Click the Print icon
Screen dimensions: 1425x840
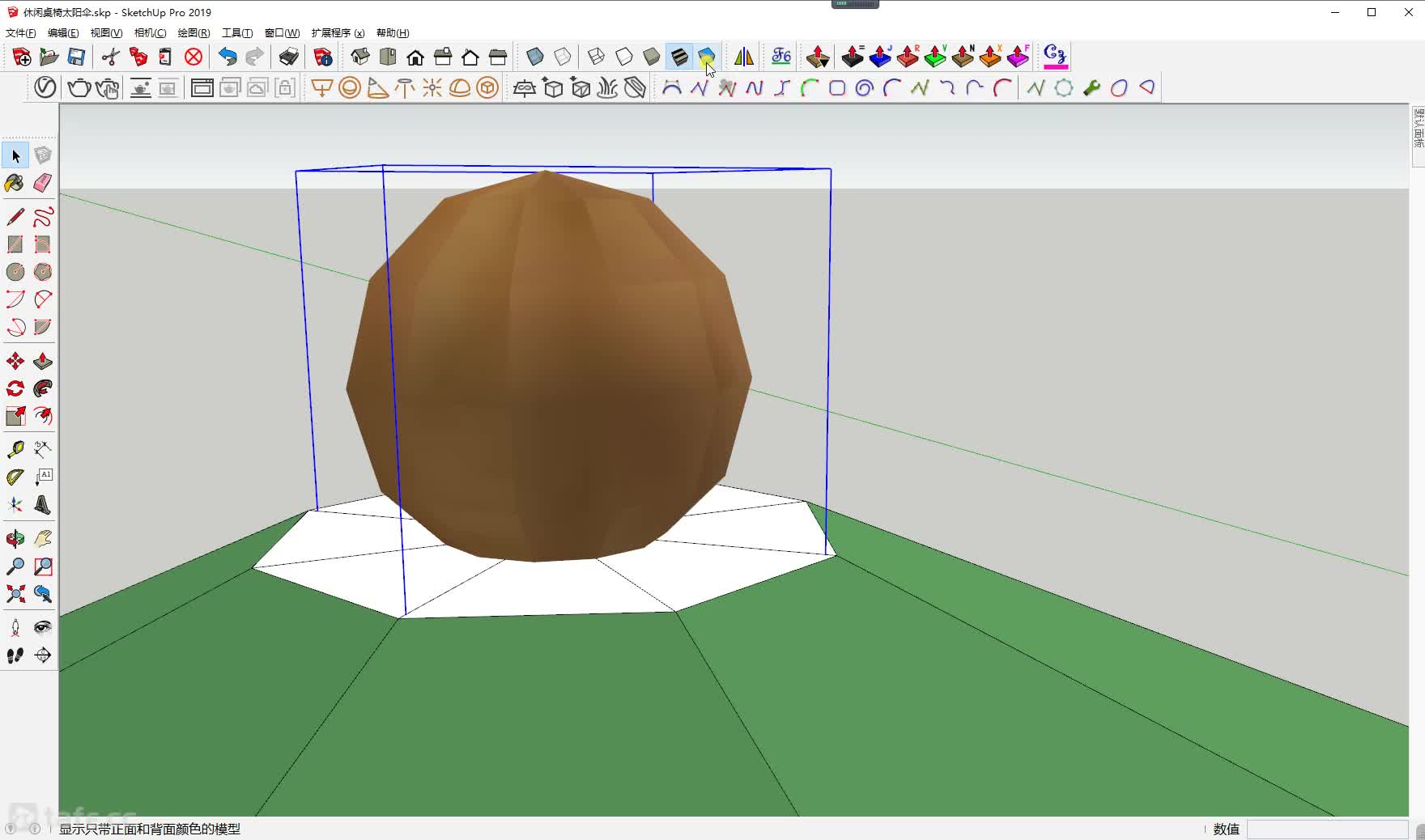point(289,57)
